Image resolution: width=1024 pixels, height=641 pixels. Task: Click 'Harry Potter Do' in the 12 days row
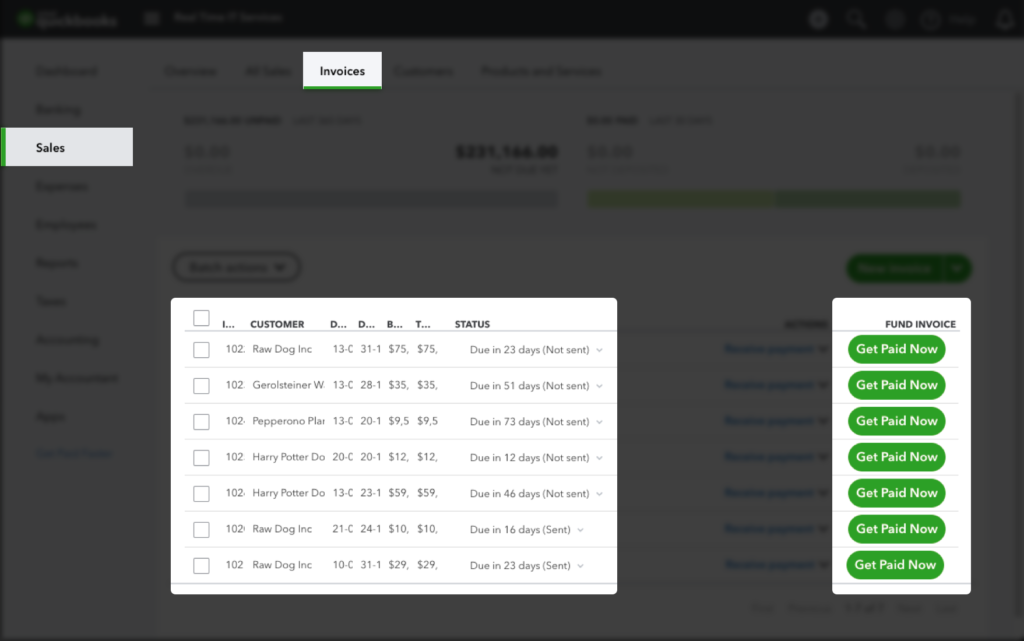point(288,457)
